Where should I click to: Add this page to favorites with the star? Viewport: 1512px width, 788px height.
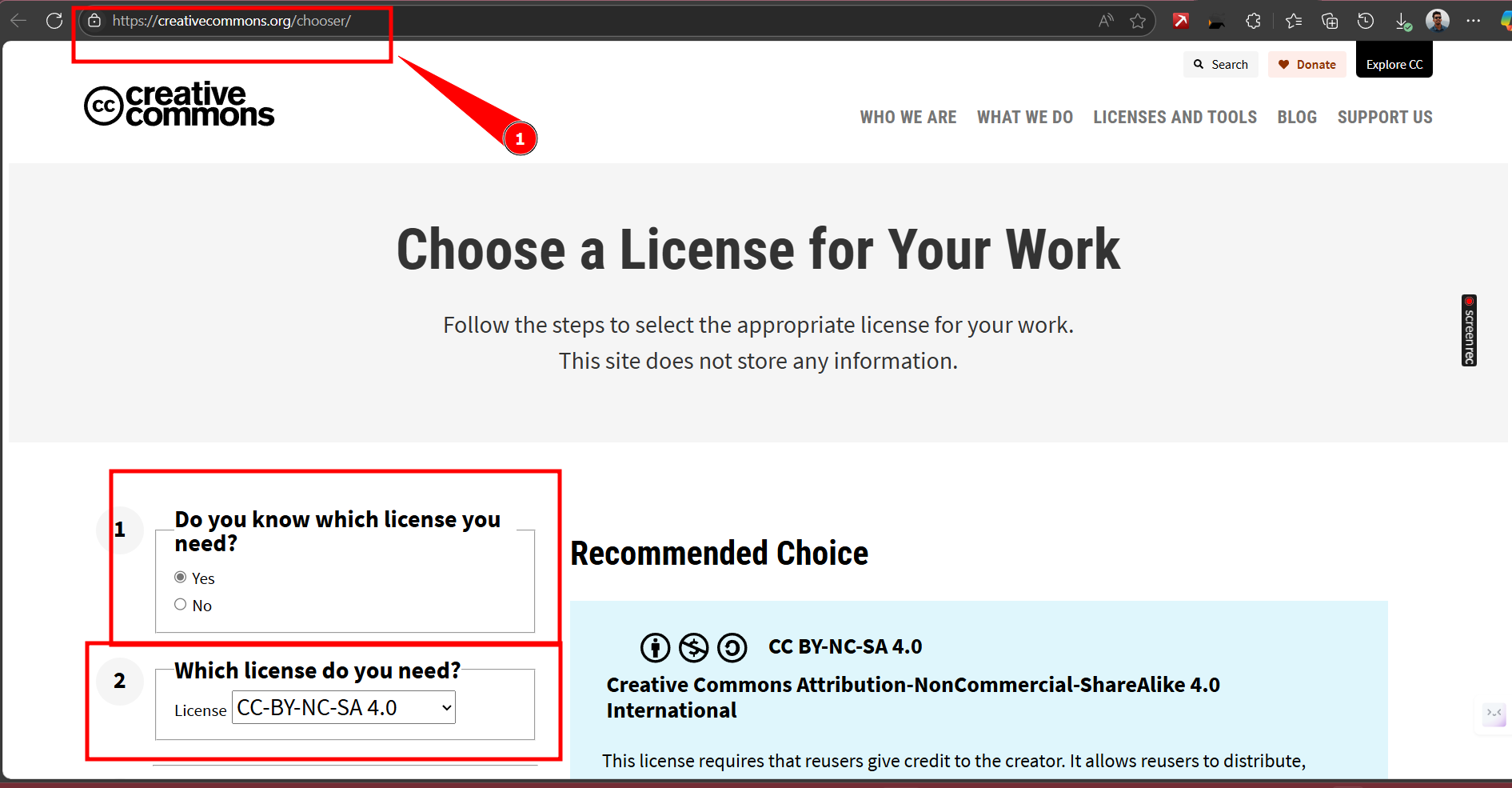click(x=1138, y=21)
